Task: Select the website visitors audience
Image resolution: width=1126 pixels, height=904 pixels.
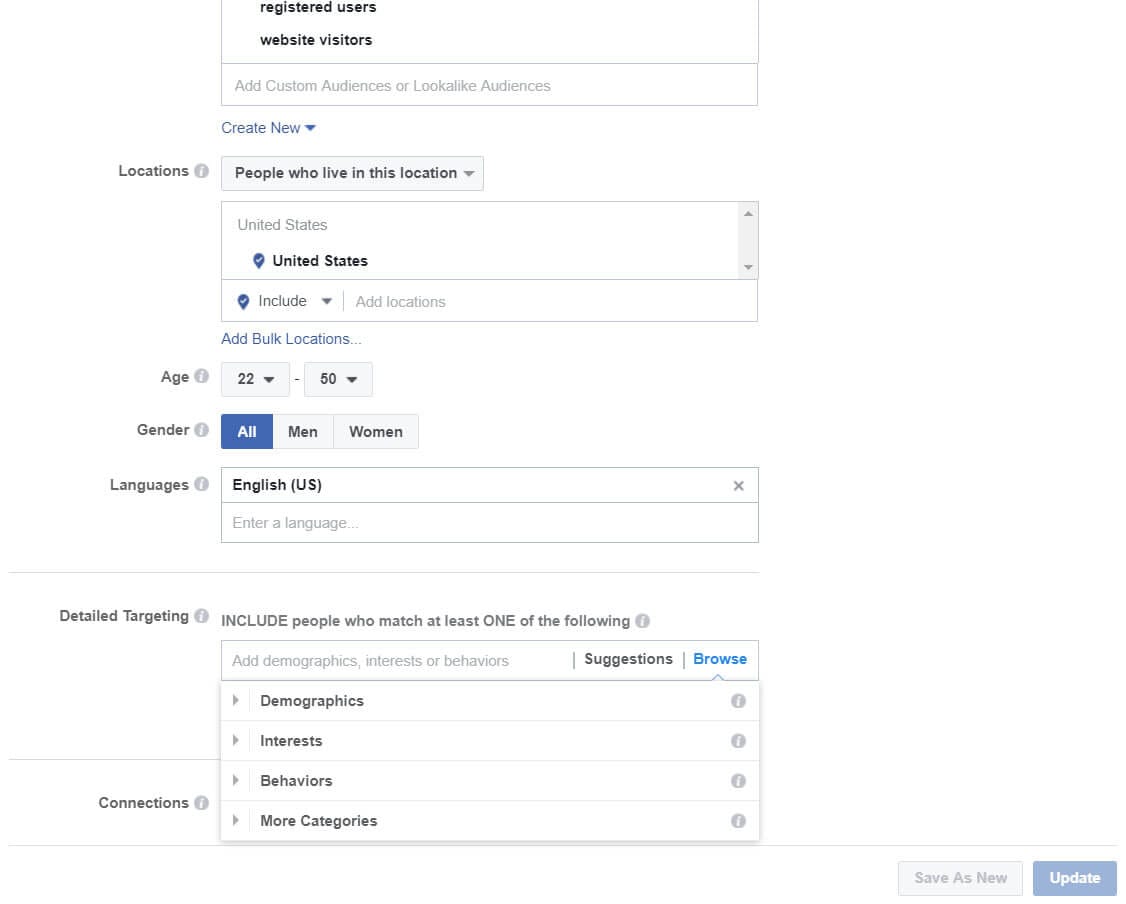Action: click(x=316, y=40)
